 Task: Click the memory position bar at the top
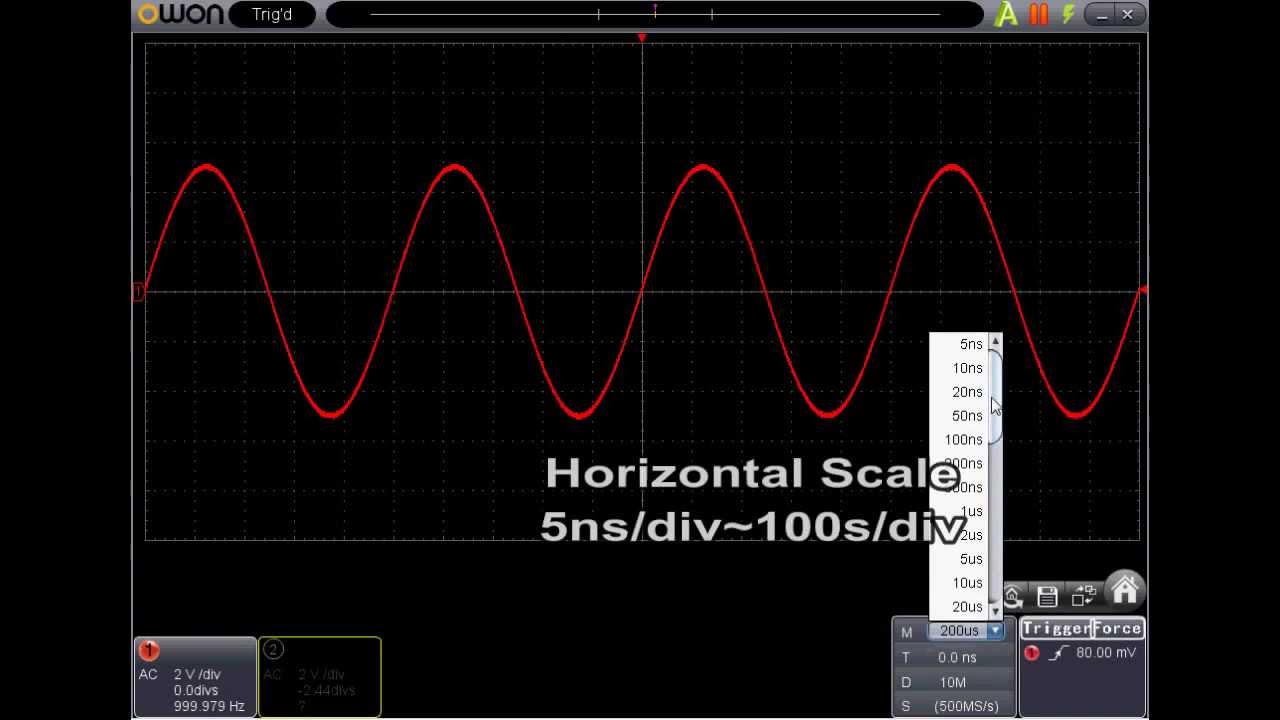[655, 14]
